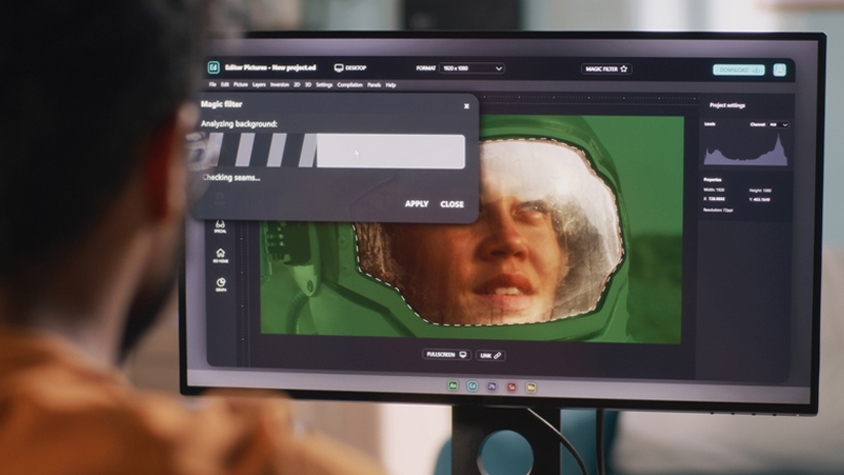Open the File menu
The image size is (844, 475).
pos(213,85)
